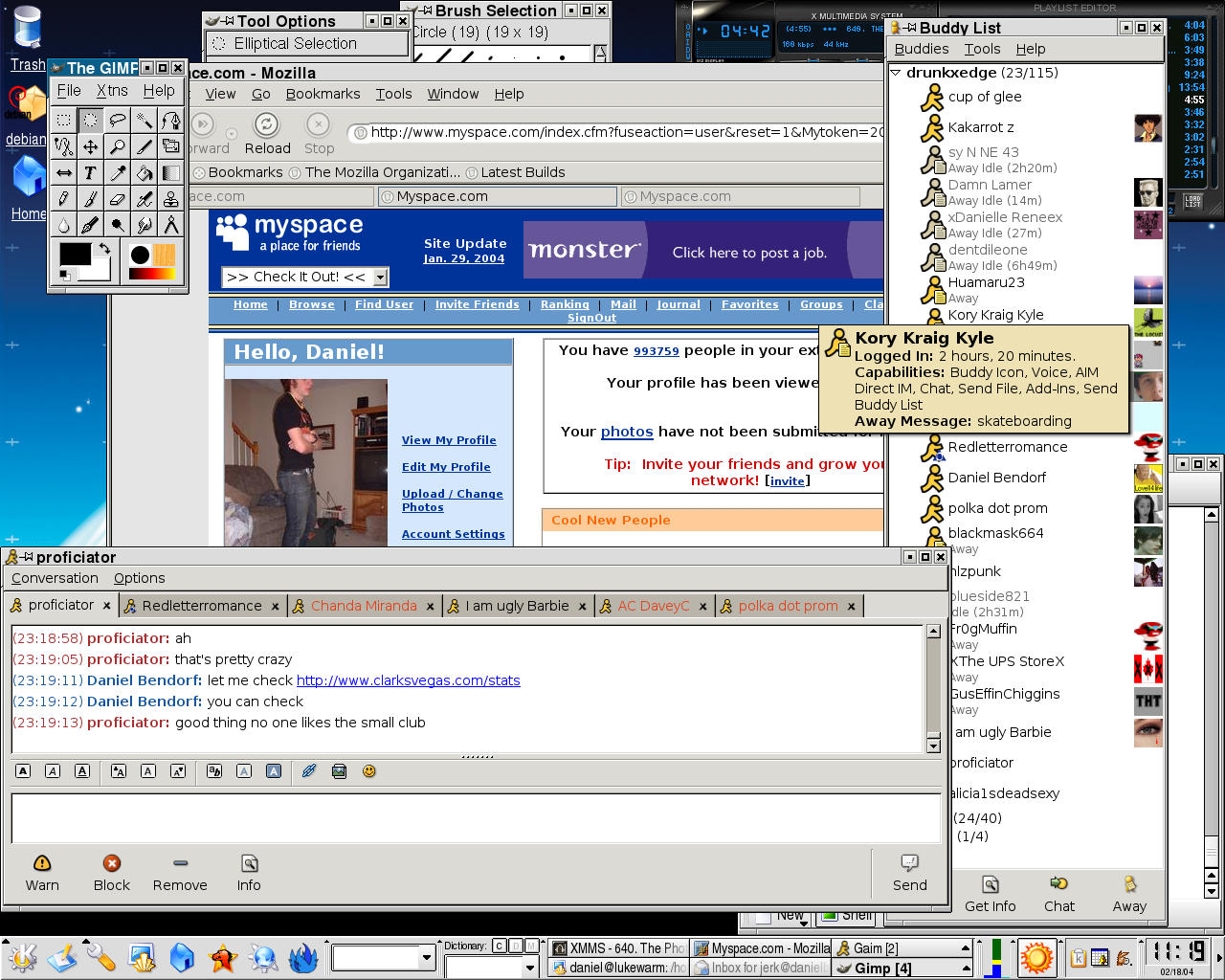This screenshot has height=980, width=1225.
Task: Select the Ink pen tool
Action: pyautogui.click(x=90, y=225)
